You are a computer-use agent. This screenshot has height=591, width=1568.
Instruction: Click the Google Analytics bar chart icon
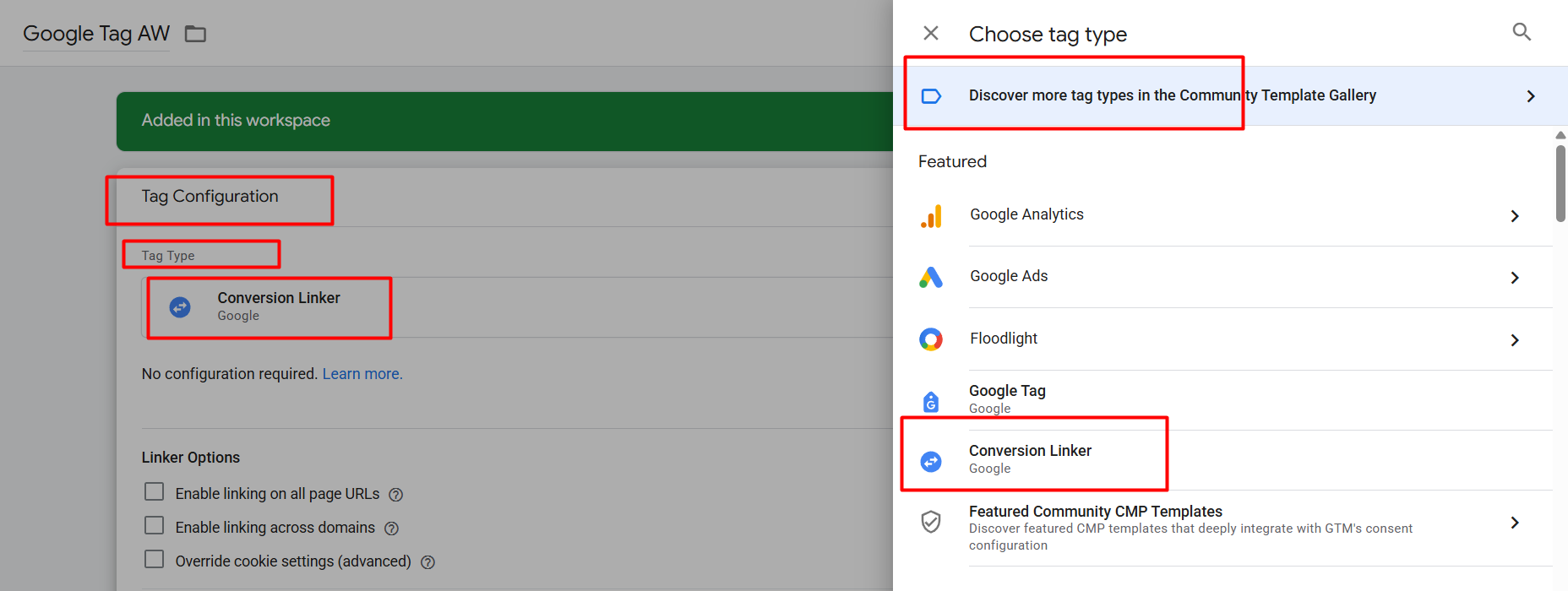tap(931, 216)
